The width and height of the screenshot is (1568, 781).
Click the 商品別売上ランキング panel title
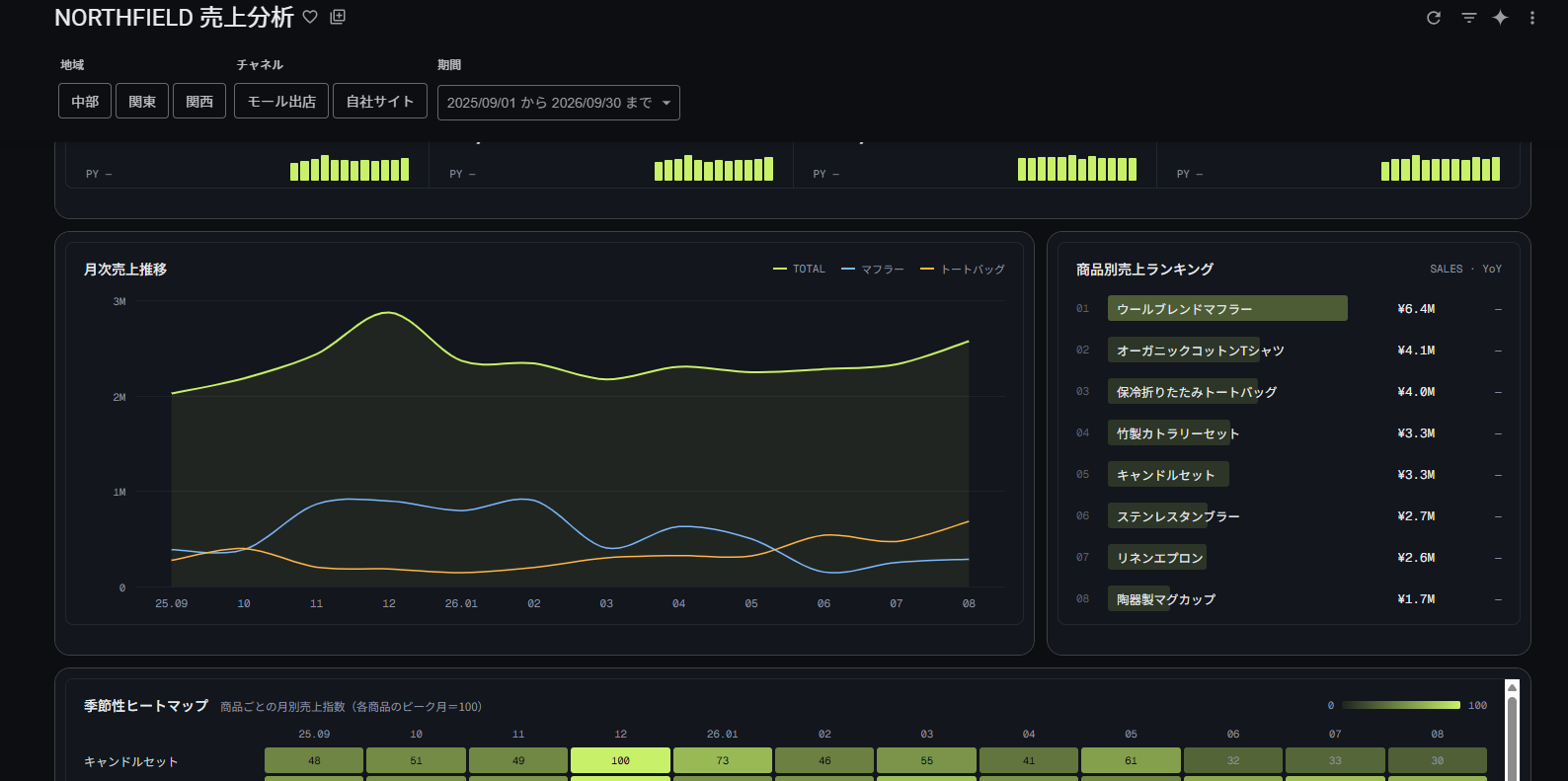click(1144, 270)
